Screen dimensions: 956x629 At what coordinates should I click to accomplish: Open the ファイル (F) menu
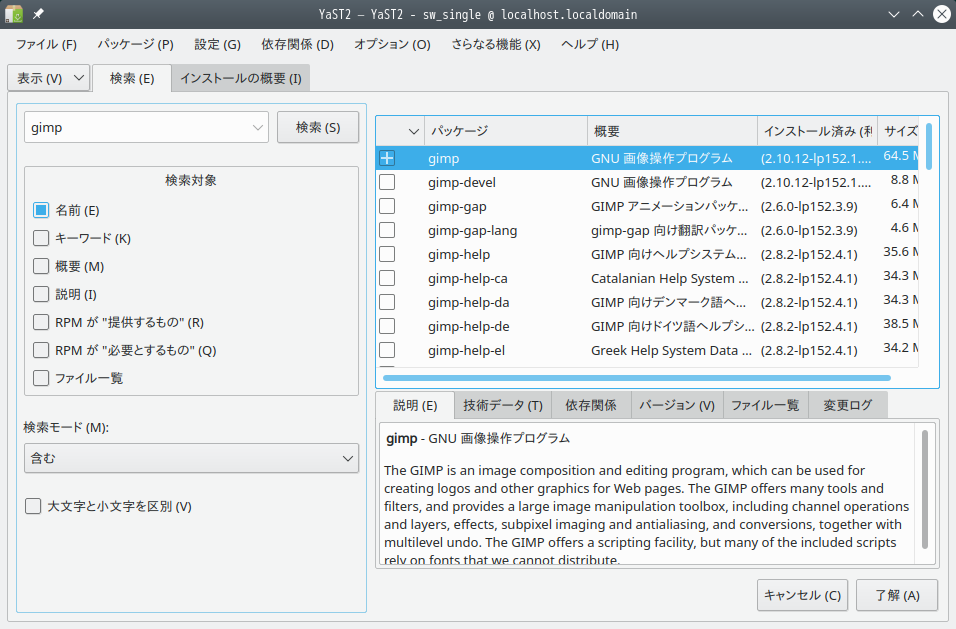[46, 44]
